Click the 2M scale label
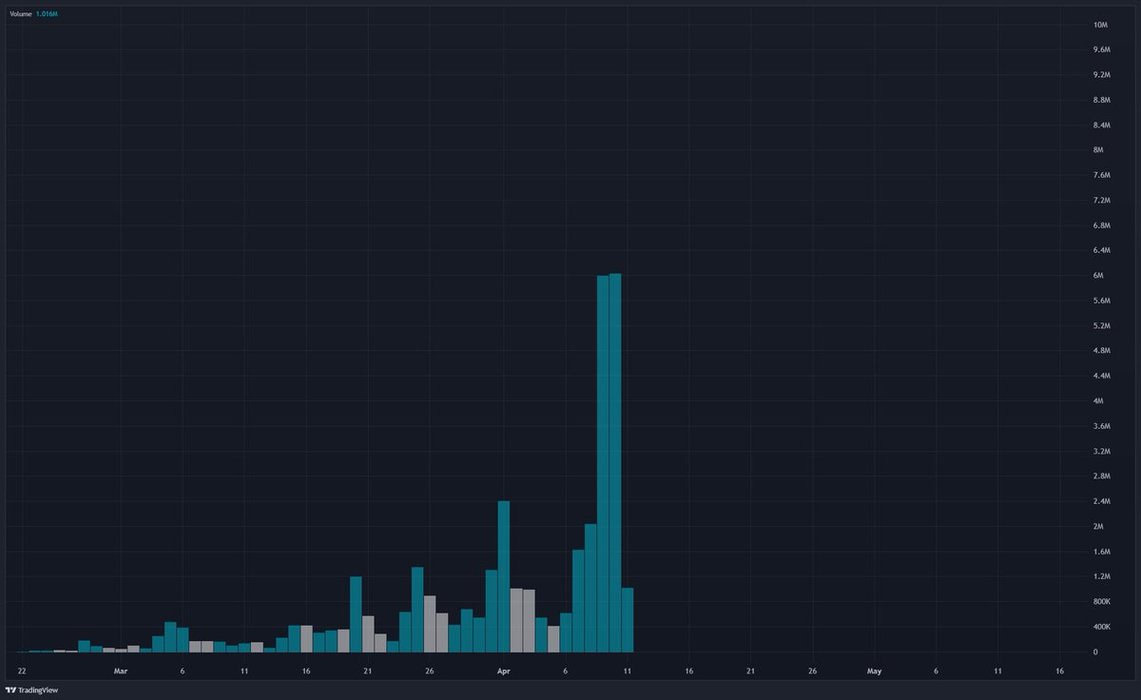Screen dimensions: 1141x700 coord(1098,526)
